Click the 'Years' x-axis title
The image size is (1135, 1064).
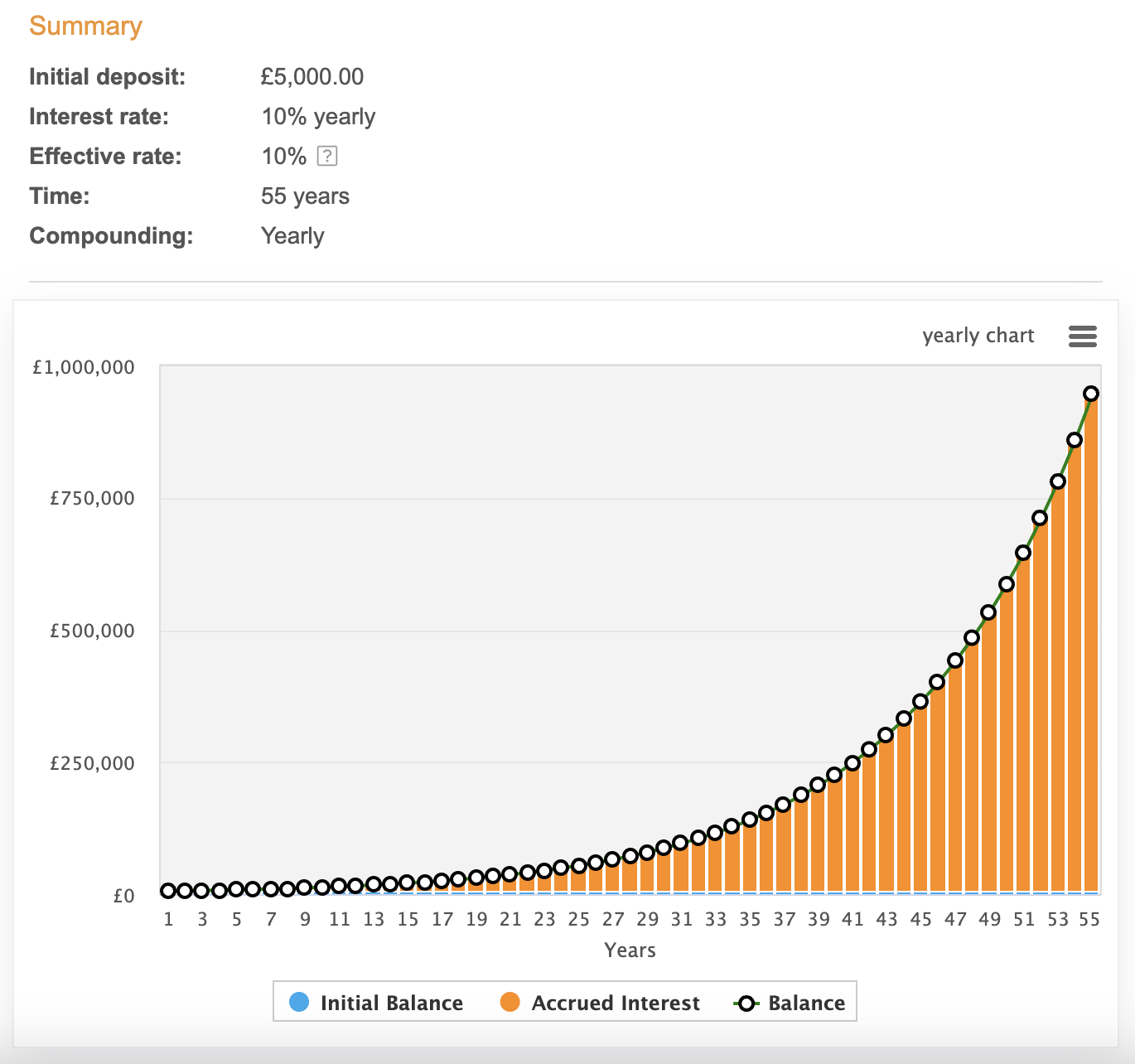pyautogui.click(x=630, y=950)
